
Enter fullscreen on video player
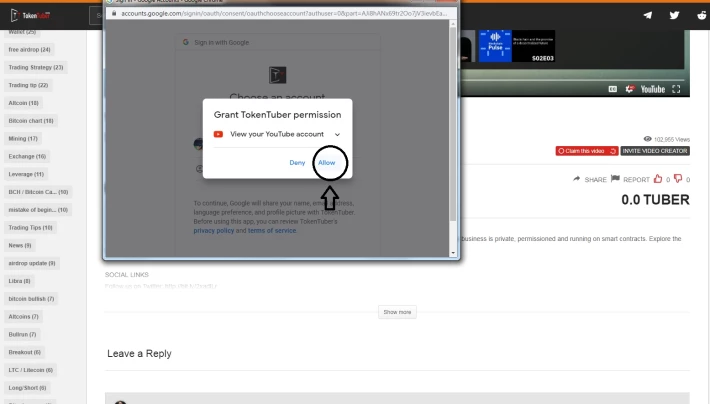[x=676, y=89]
